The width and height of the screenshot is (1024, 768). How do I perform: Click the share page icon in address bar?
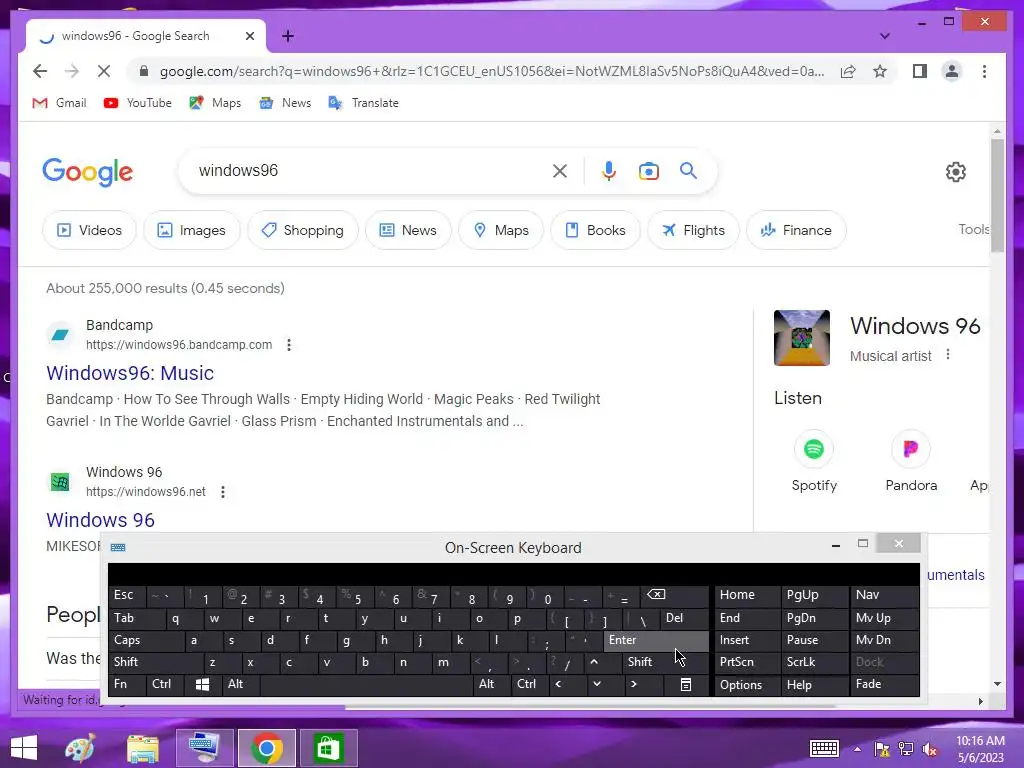[x=848, y=71]
